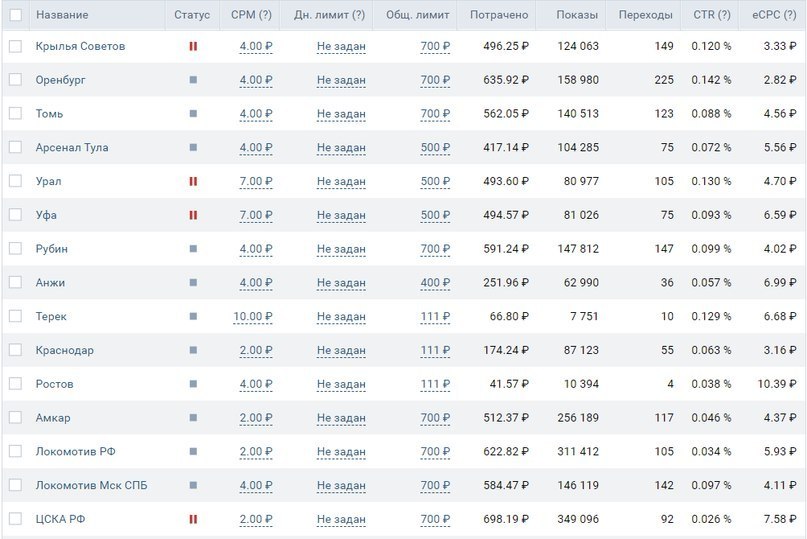Screen dimensions: 807x539
Task: Click the stopped status icon for Локомотив Мск СПБ
Action: pos(193,485)
